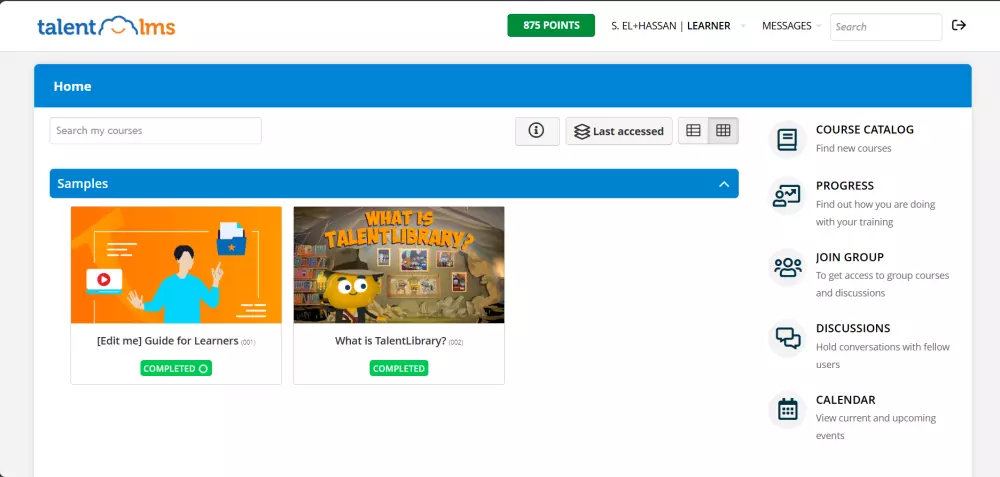Screen dimensions: 1000x477
Task: Open the S. El+Hassan Learner user menu
Action: pyautogui.click(x=678, y=26)
